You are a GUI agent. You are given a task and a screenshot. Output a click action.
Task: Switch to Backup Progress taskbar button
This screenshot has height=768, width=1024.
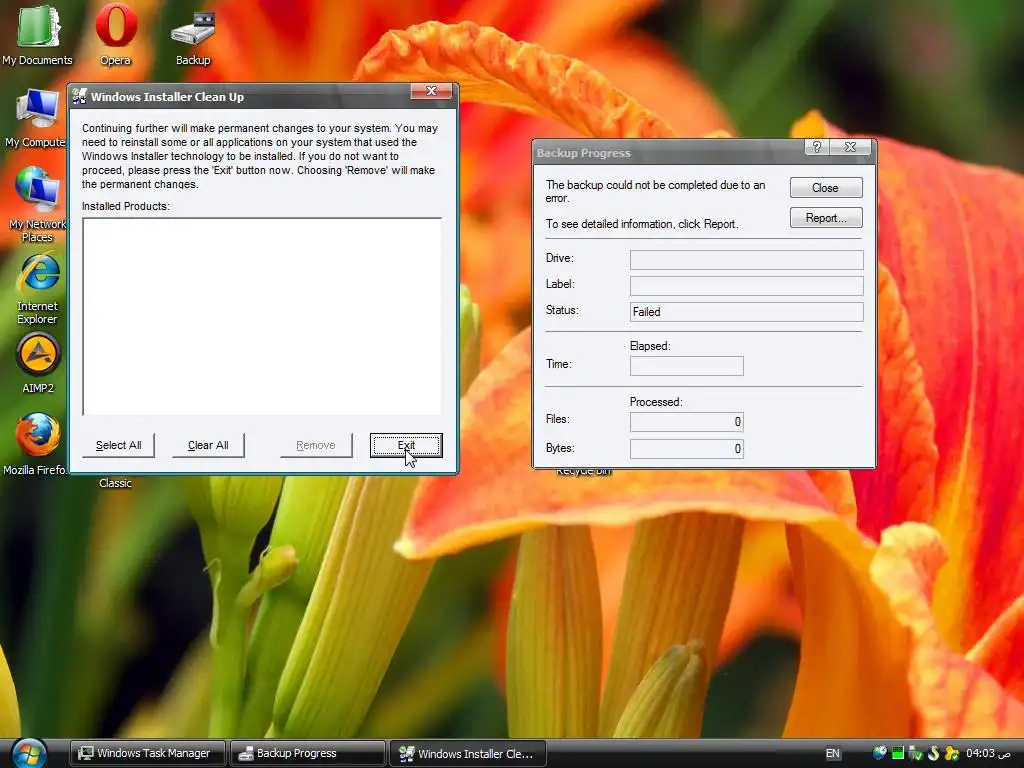(x=307, y=753)
